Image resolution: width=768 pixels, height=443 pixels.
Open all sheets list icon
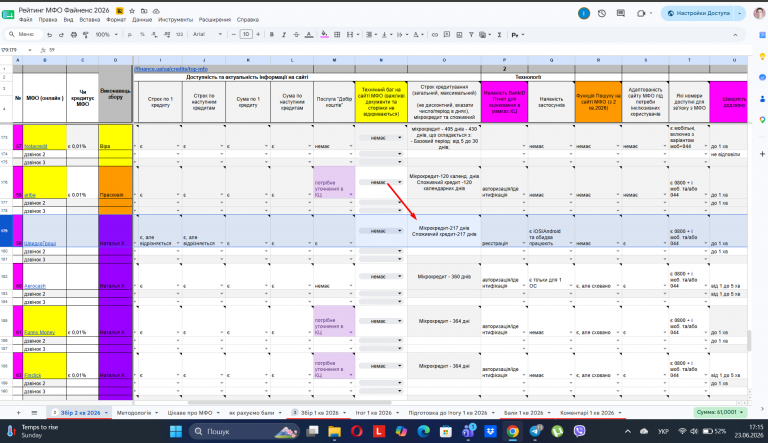tap(34, 413)
